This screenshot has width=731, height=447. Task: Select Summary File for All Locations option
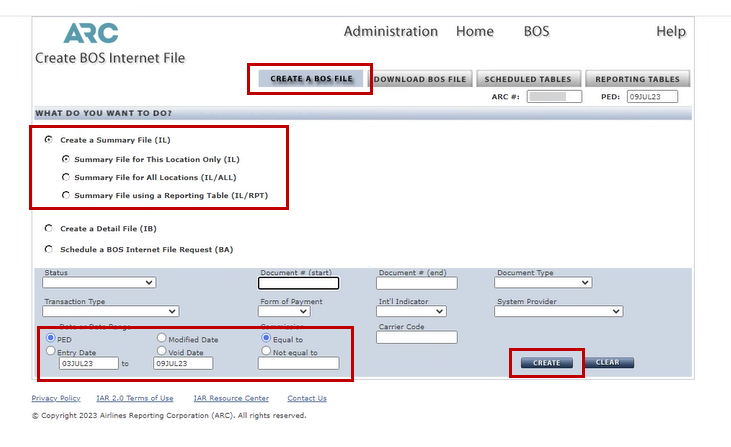tap(66, 177)
